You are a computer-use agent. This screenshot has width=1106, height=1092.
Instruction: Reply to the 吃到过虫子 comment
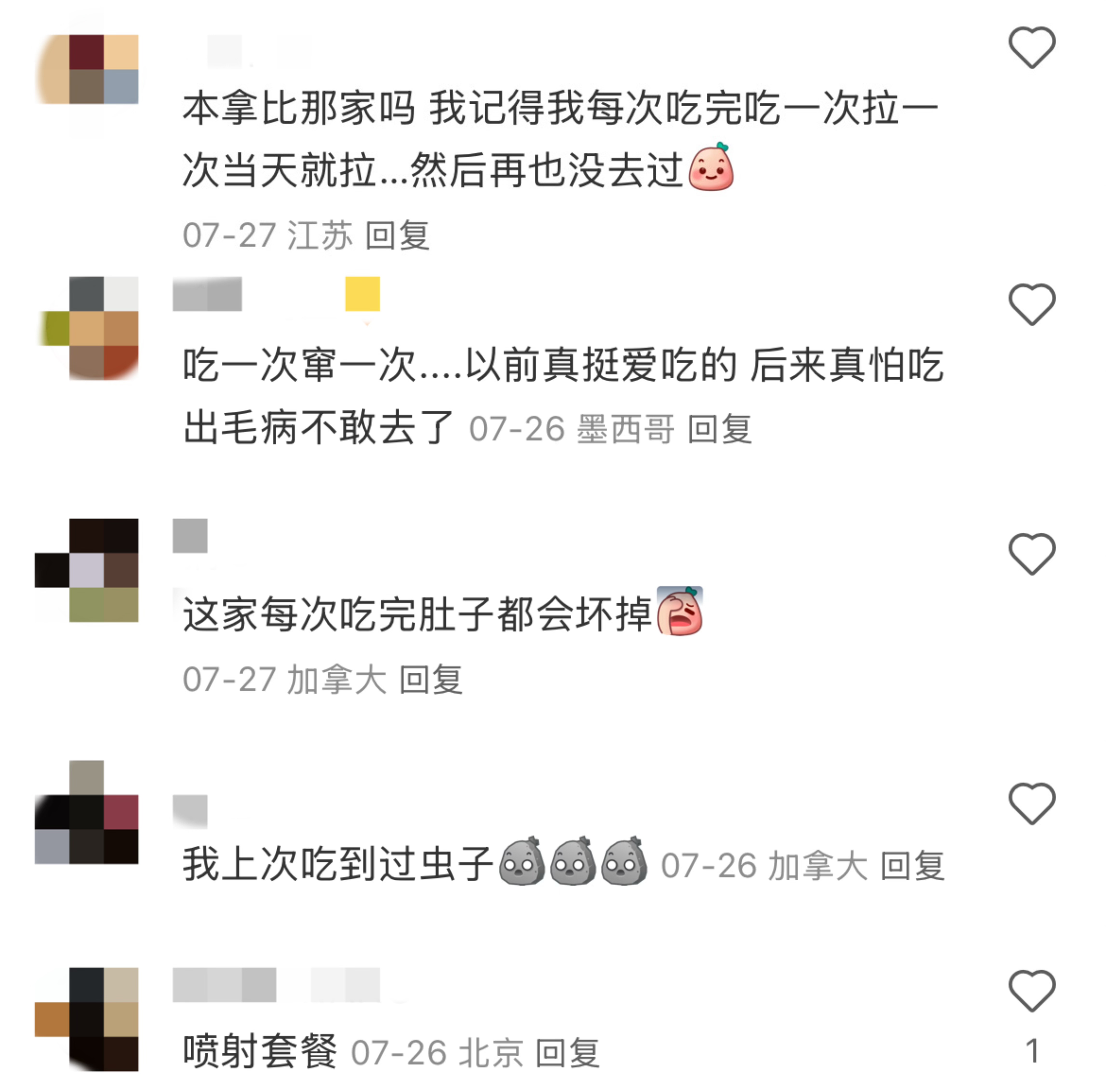click(912, 865)
